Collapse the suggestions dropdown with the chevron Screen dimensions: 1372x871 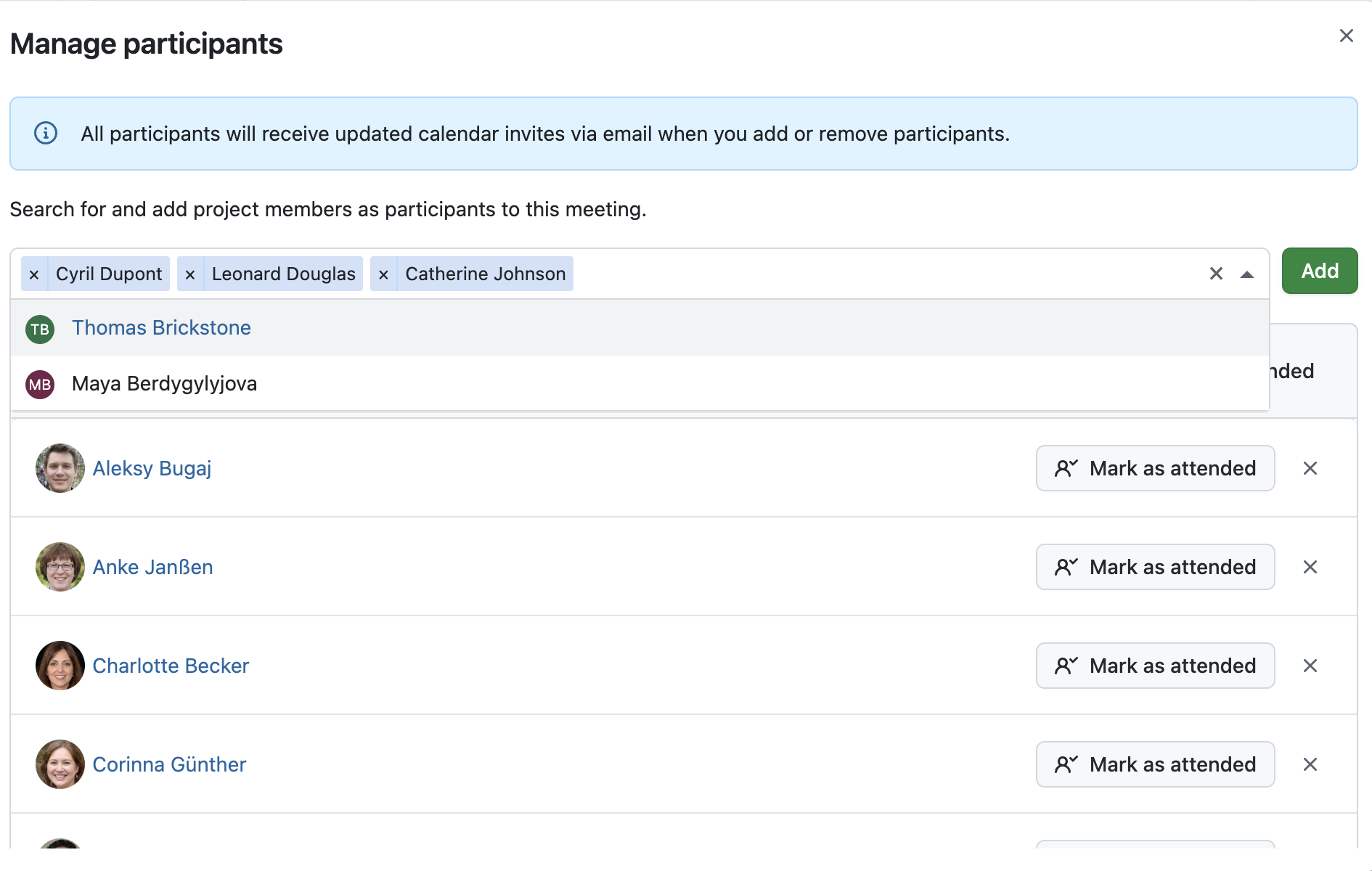pyautogui.click(x=1247, y=274)
